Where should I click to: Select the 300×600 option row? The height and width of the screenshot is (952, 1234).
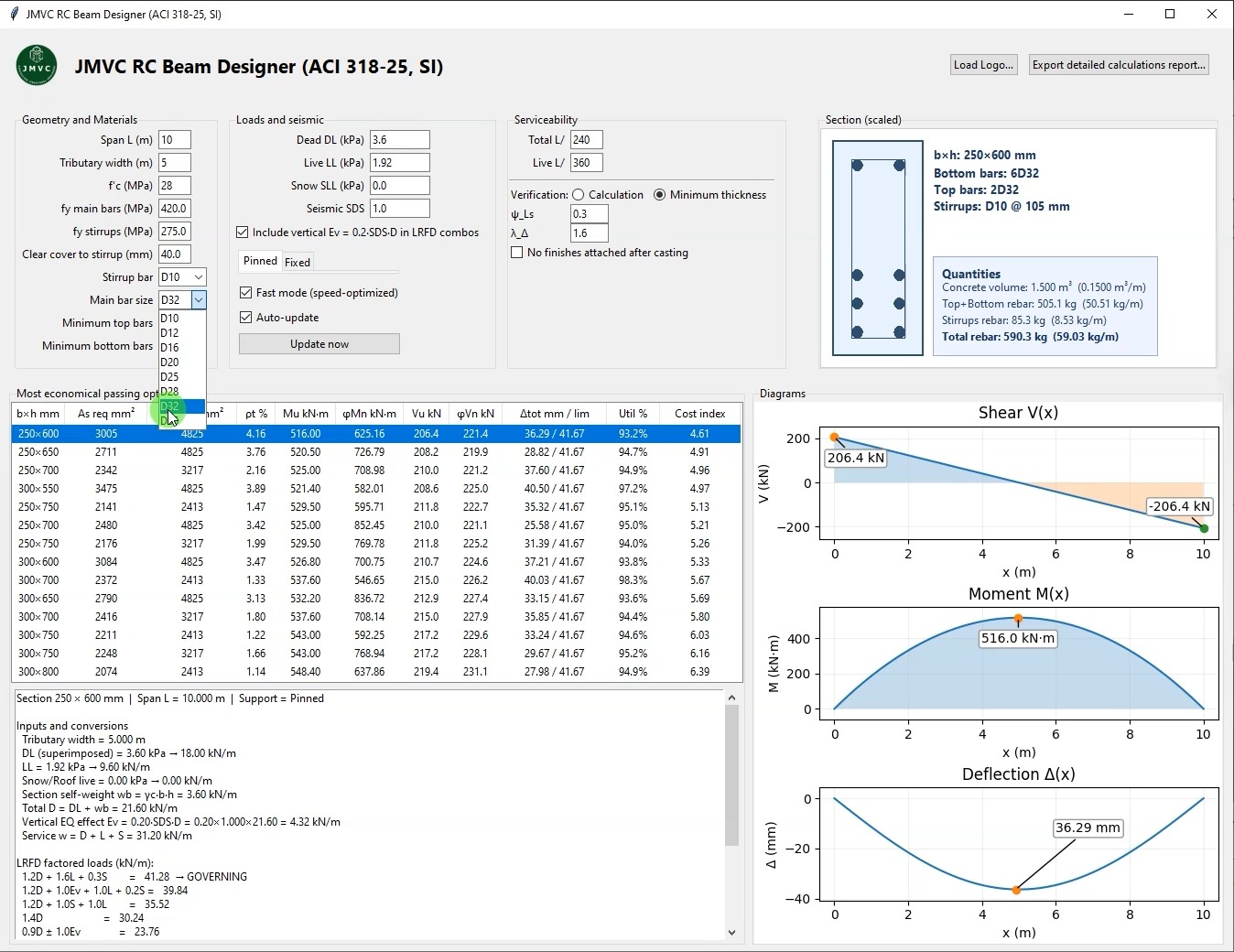tap(376, 562)
